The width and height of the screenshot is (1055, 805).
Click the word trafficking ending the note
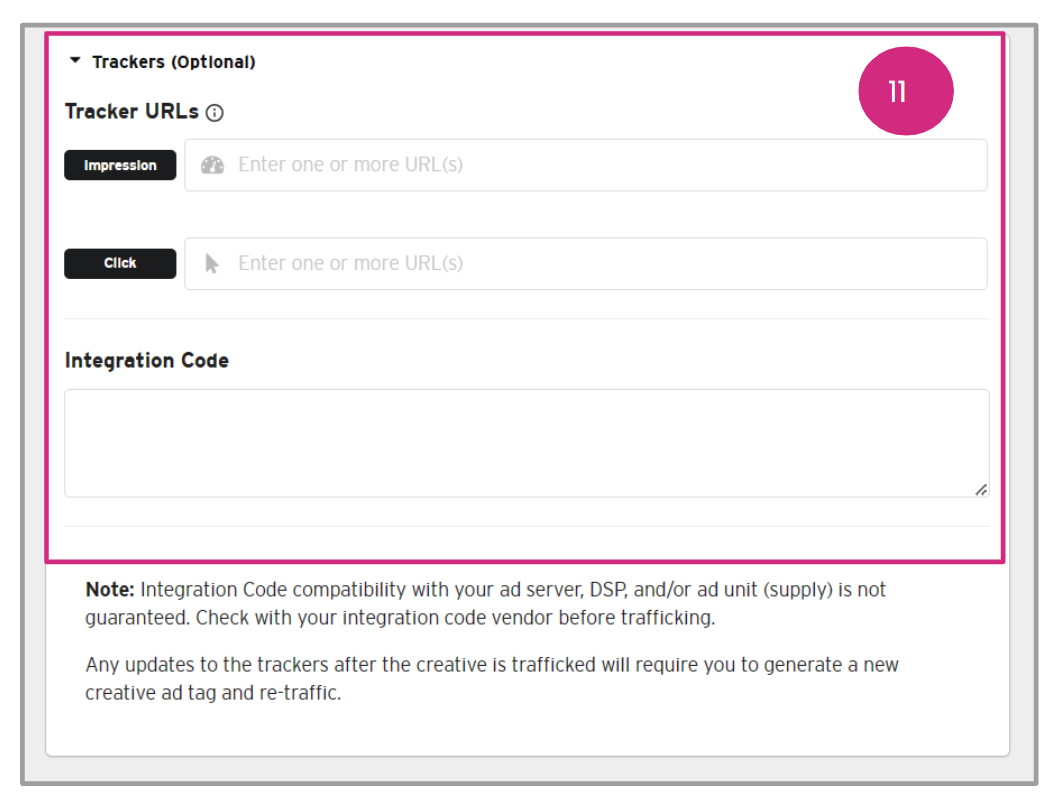[665, 618]
